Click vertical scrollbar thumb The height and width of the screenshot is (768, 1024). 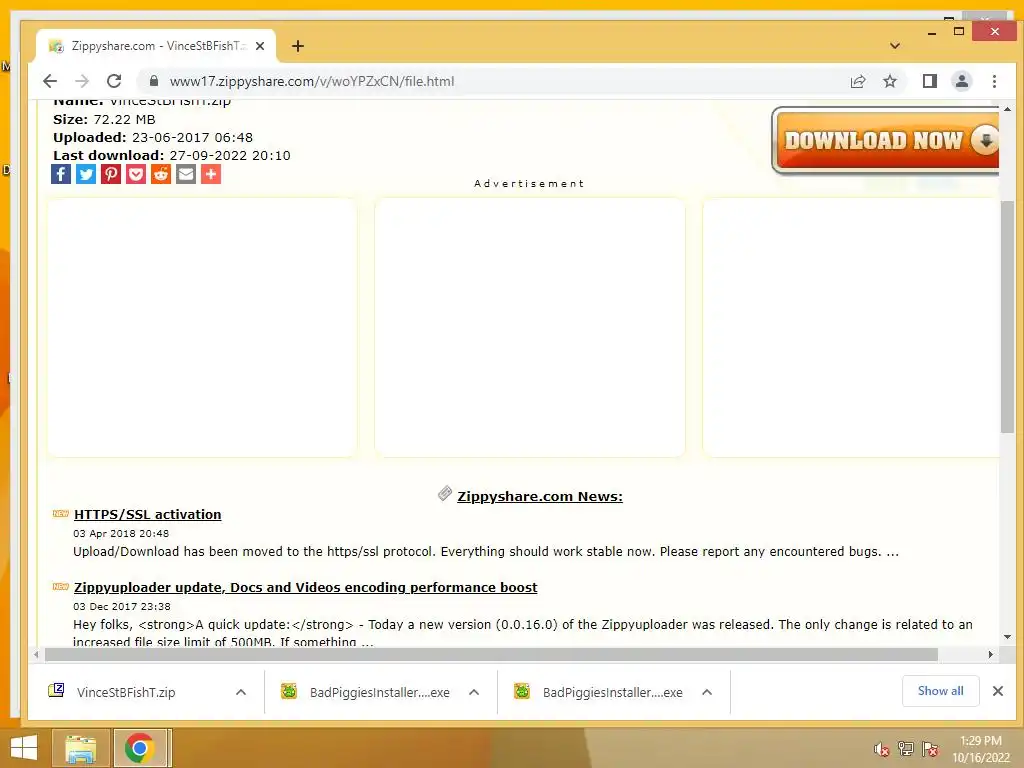pyautogui.click(x=1007, y=317)
